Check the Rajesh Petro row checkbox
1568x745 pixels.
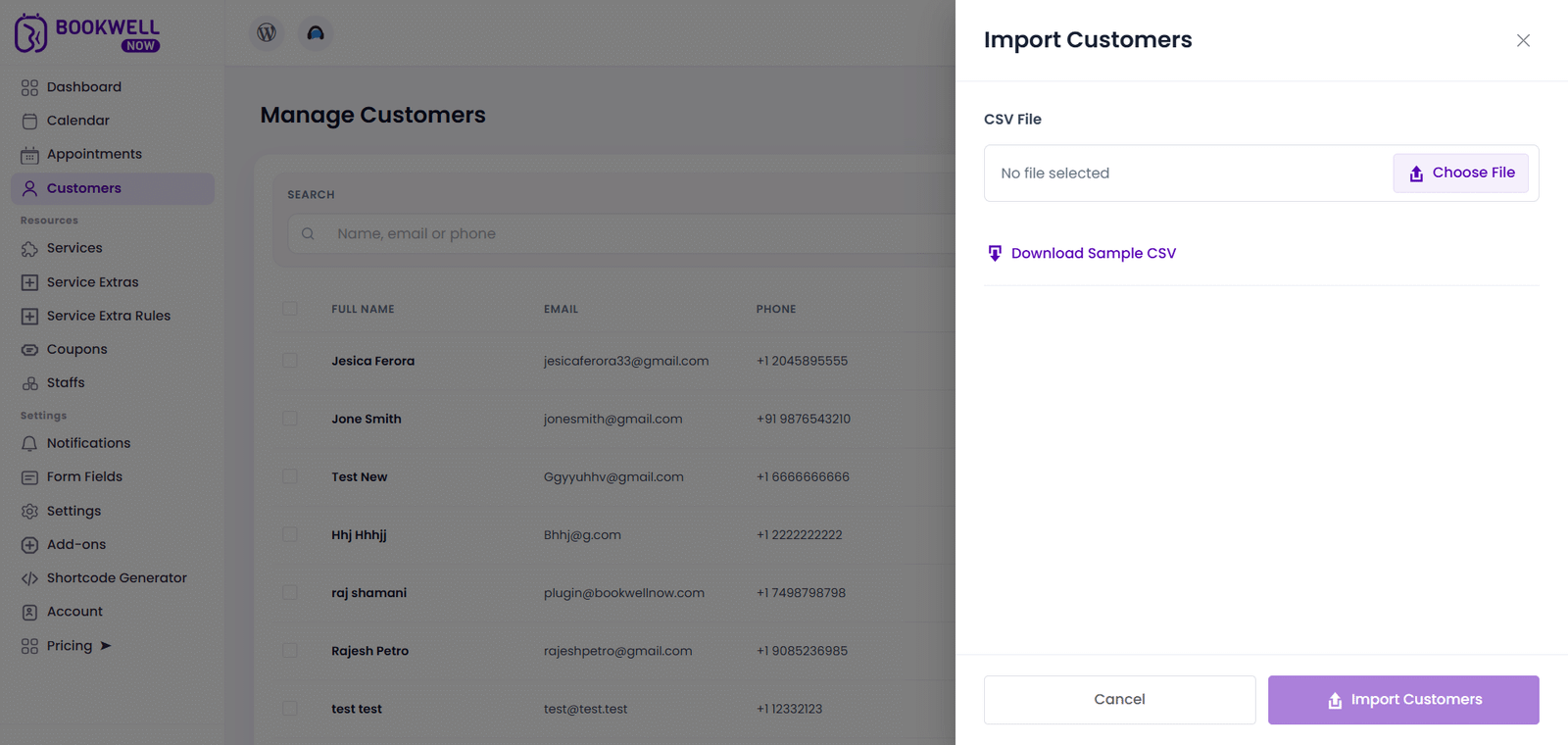[x=290, y=650]
